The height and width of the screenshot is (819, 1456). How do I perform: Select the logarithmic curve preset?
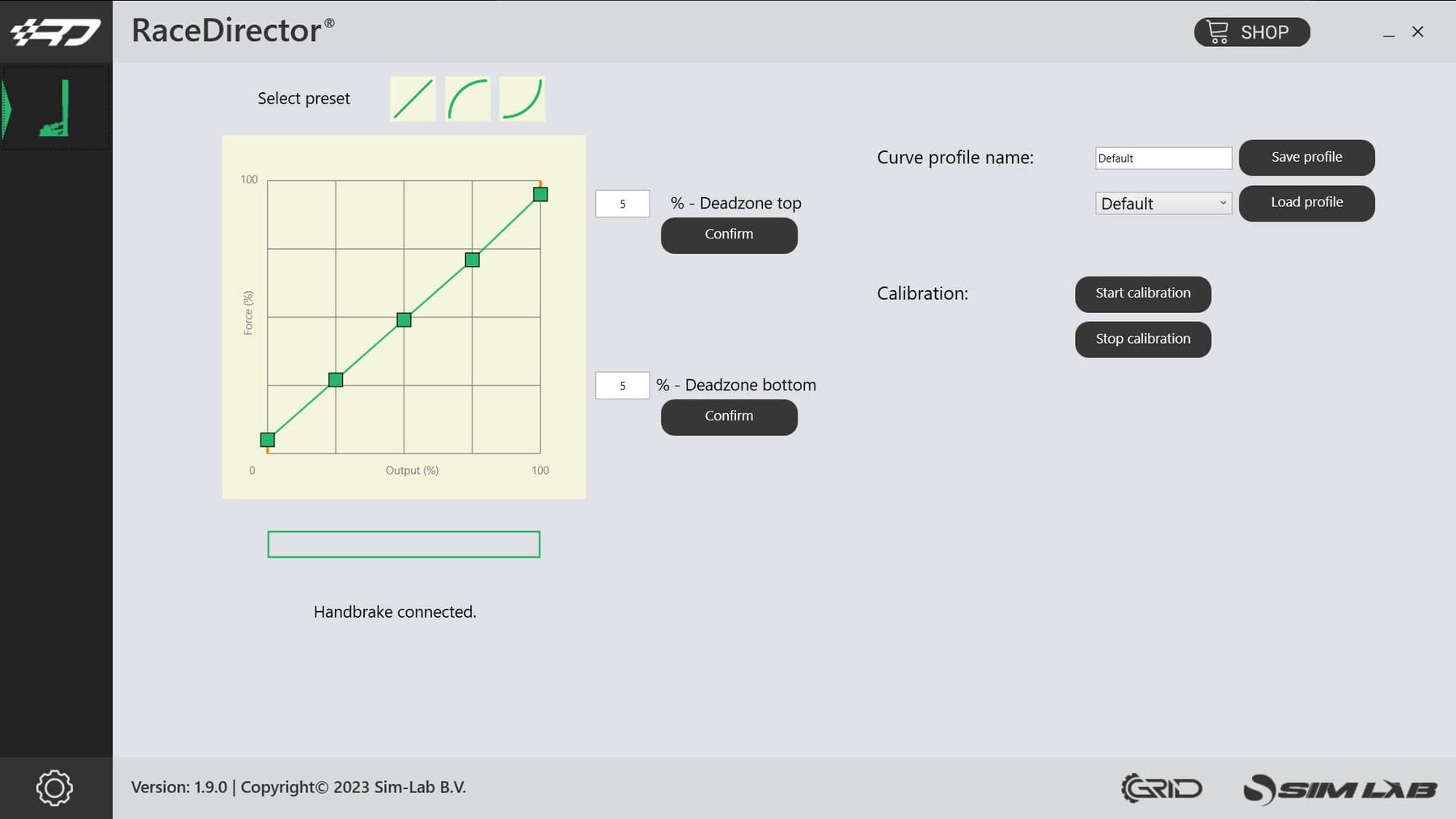467,98
